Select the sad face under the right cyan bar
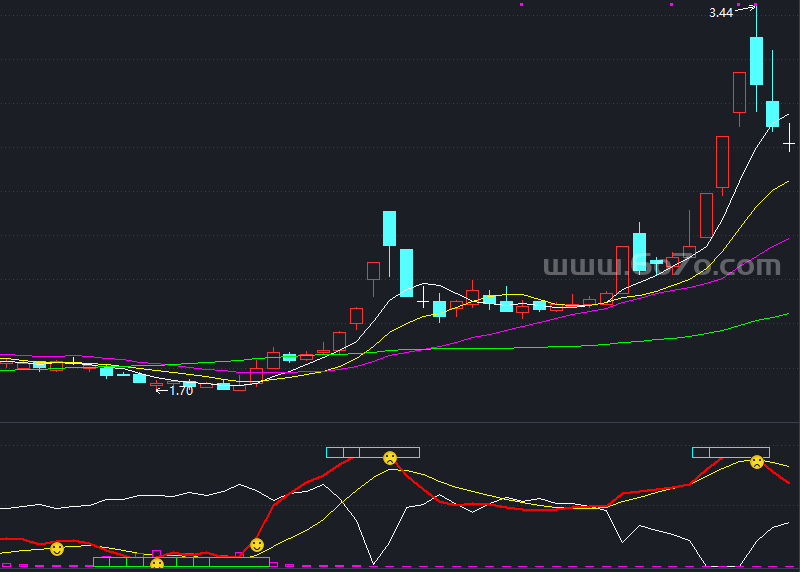Image resolution: width=800 pixels, height=572 pixels. pyautogui.click(x=757, y=462)
